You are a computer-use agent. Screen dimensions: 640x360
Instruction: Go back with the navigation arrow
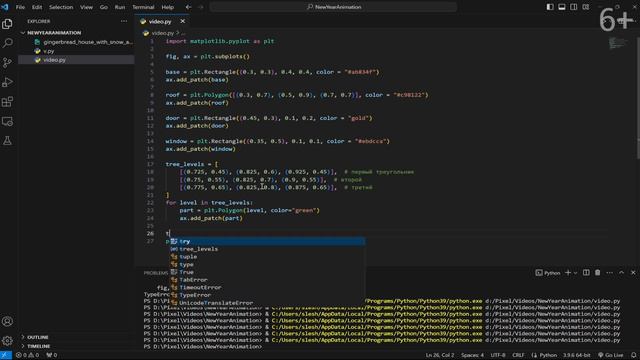pyautogui.click(x=188, y=7)
